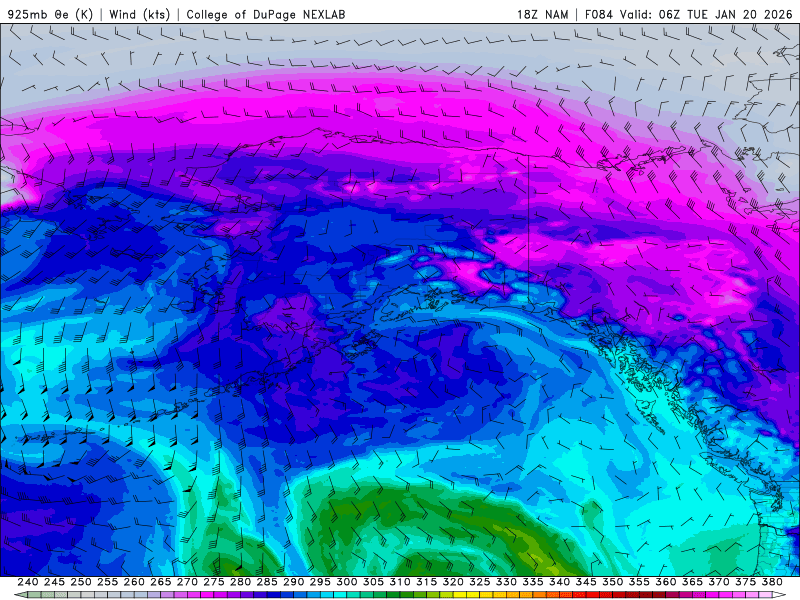Viewport: 800px width, 600px height.
Task: Pick the 355 label on the legend
Action: (x=639, y=582)
